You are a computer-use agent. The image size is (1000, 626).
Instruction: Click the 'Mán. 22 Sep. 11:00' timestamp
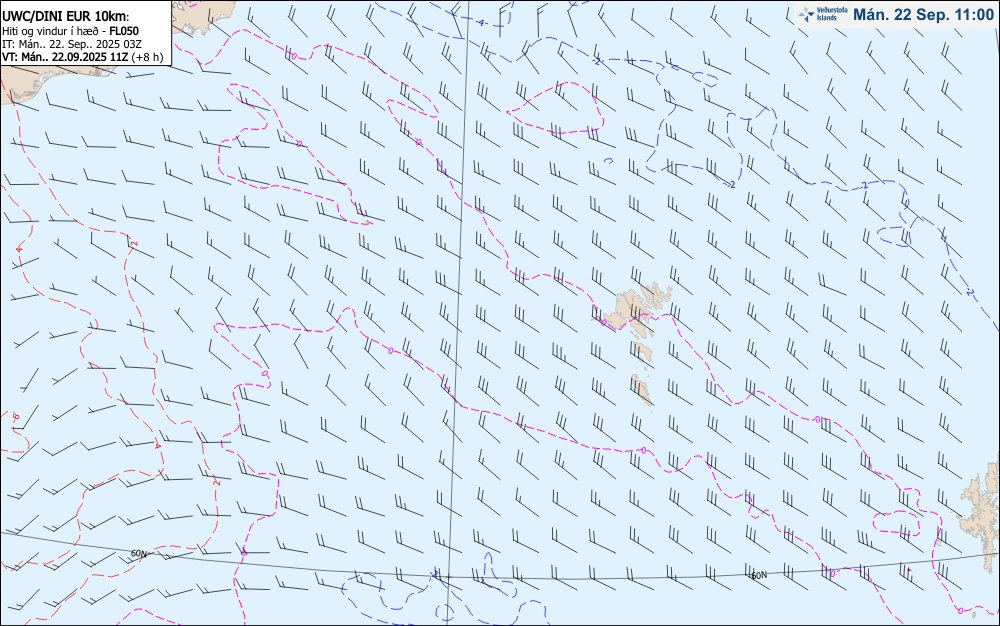923,15
